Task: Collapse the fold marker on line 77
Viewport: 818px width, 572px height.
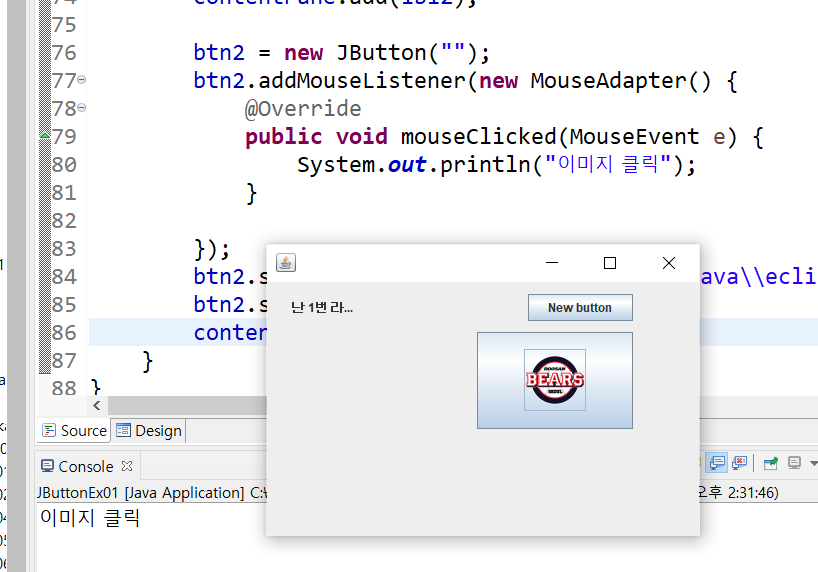Action: click(82, 80)
